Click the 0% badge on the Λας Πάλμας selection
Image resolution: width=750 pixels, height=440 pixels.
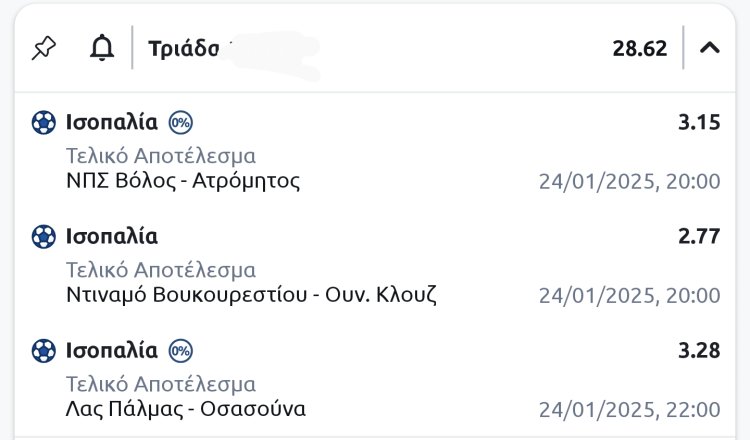[x=181, y=351]
